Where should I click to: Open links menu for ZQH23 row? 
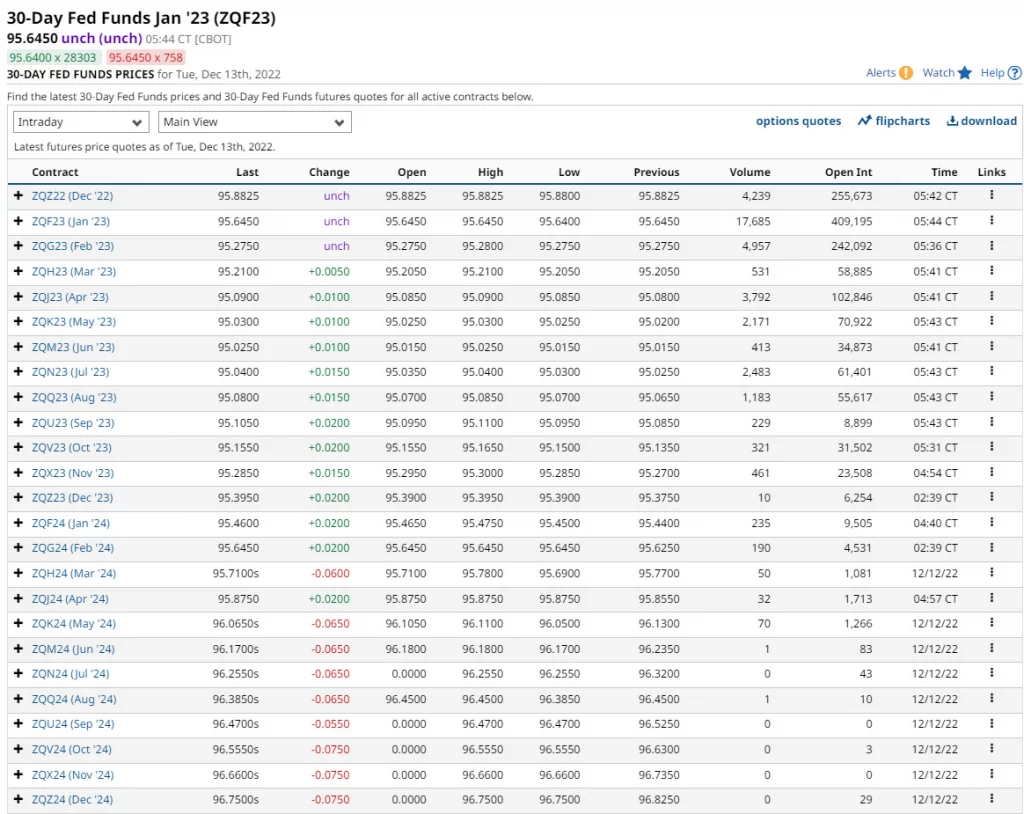(x=991, y=270)
